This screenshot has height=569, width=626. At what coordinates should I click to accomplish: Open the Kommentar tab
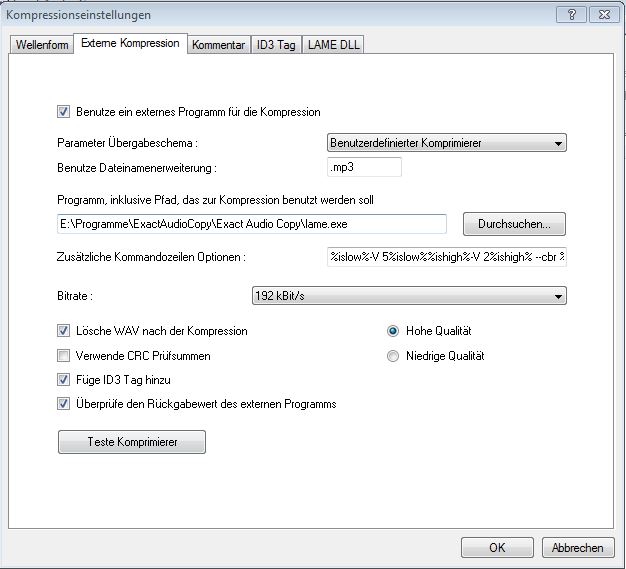coord(219,45)
